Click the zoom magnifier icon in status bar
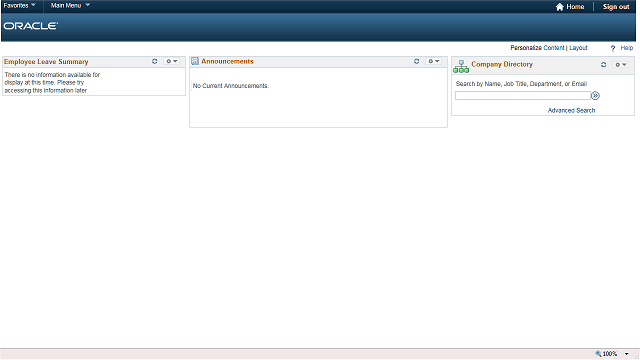This screenshot has width=640, height=360. 598,354
